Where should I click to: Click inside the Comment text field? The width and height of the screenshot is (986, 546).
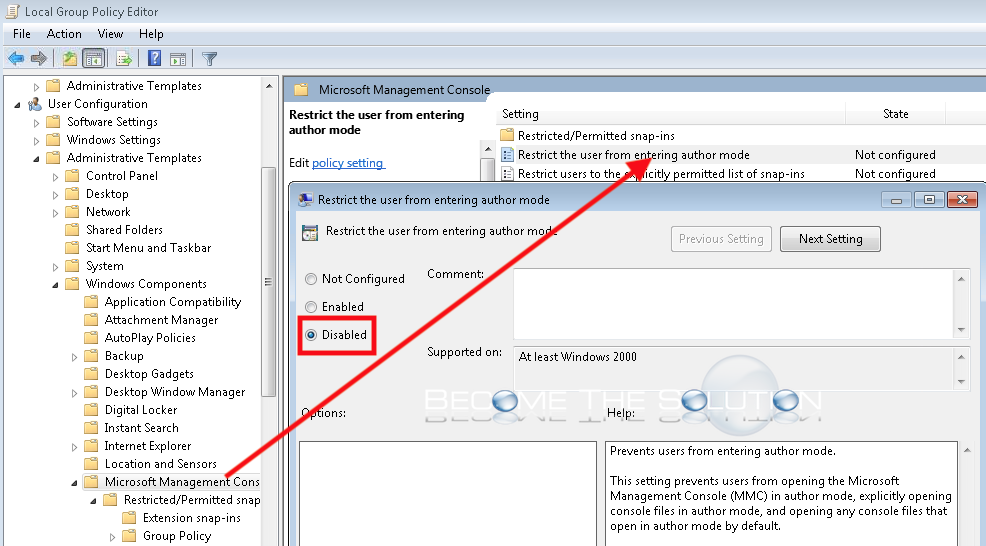coord(734,304)
